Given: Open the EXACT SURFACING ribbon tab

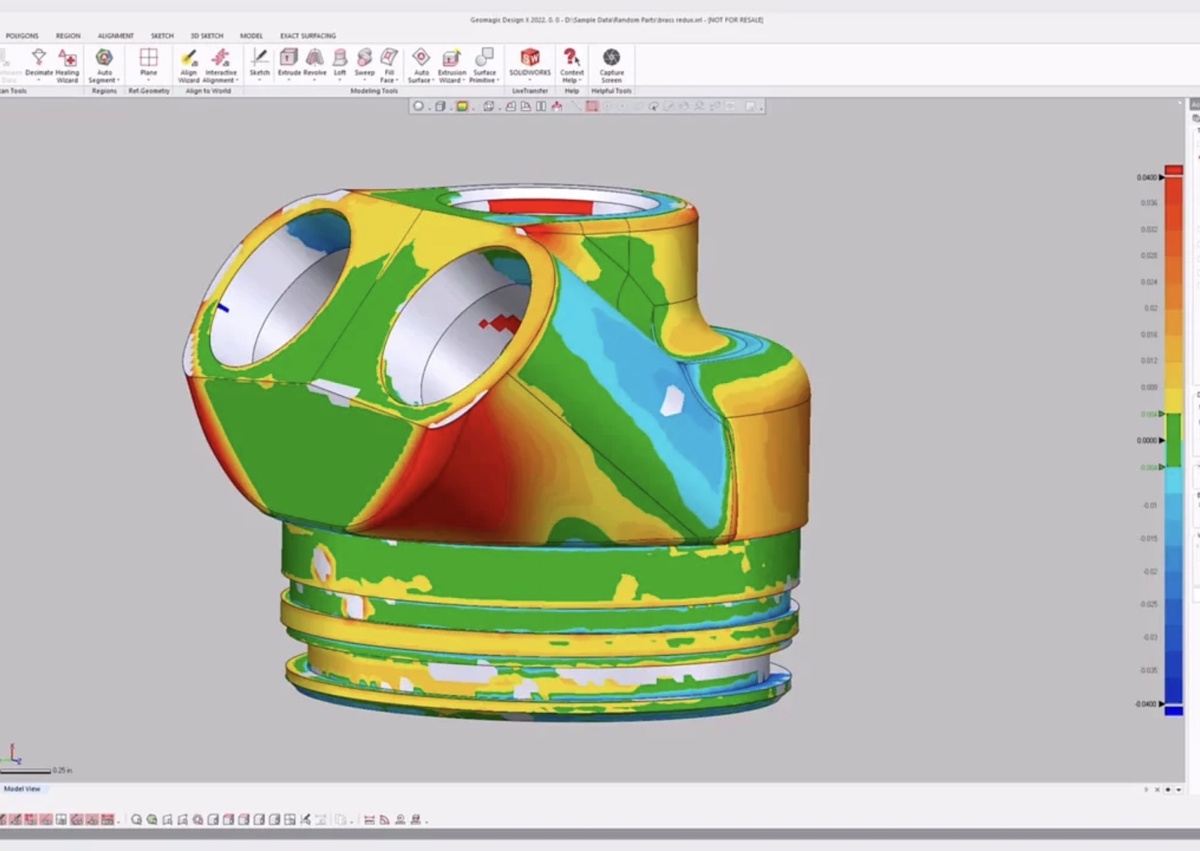Looking at the screenshot, I should pos(308,36).
